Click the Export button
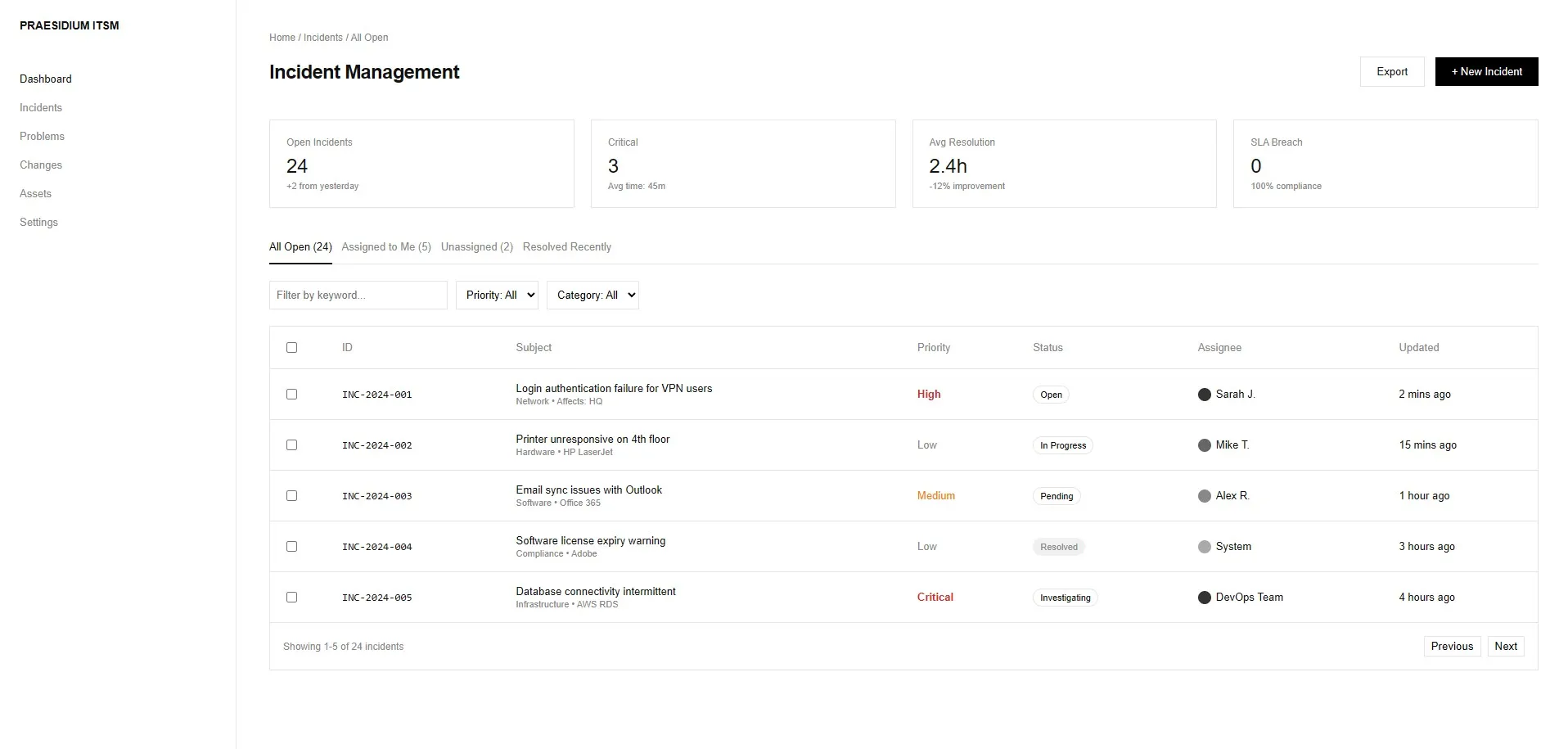Screen dimensions: 1568x749 (x=1391, y=71)
